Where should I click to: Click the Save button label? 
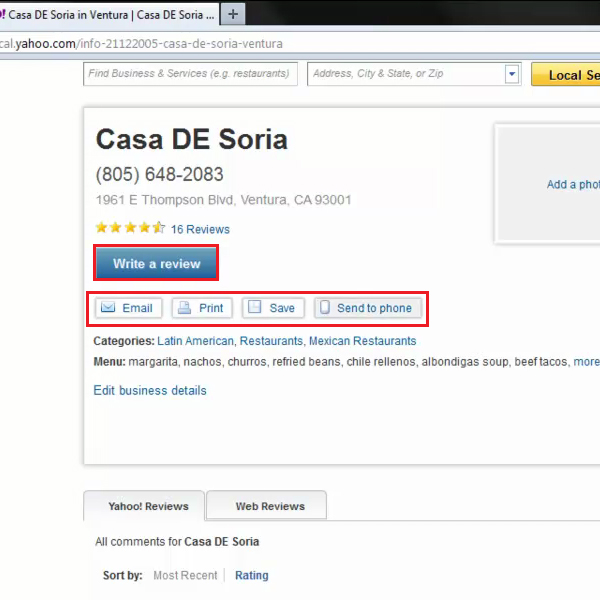(x=282, y=308)
